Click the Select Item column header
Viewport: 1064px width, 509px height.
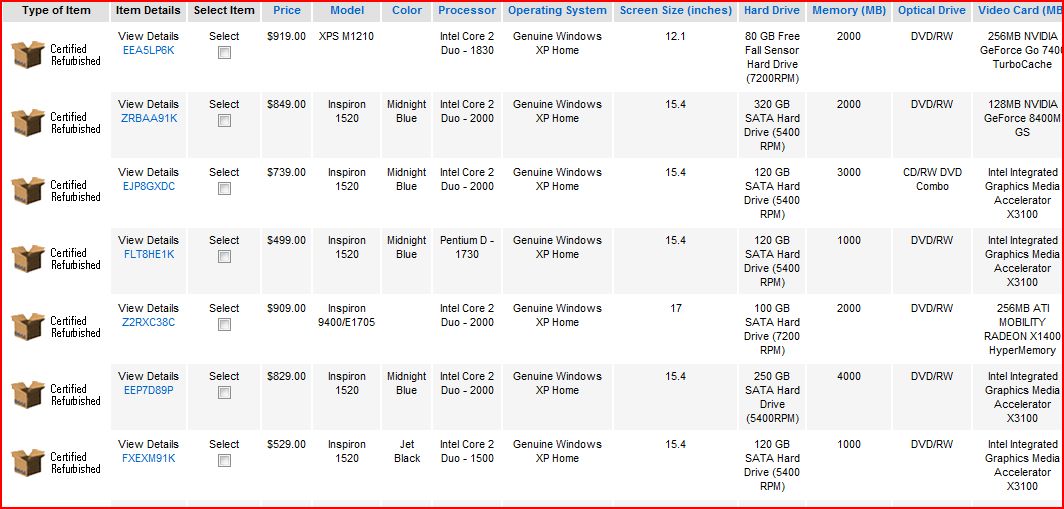(x=224, y=10)
